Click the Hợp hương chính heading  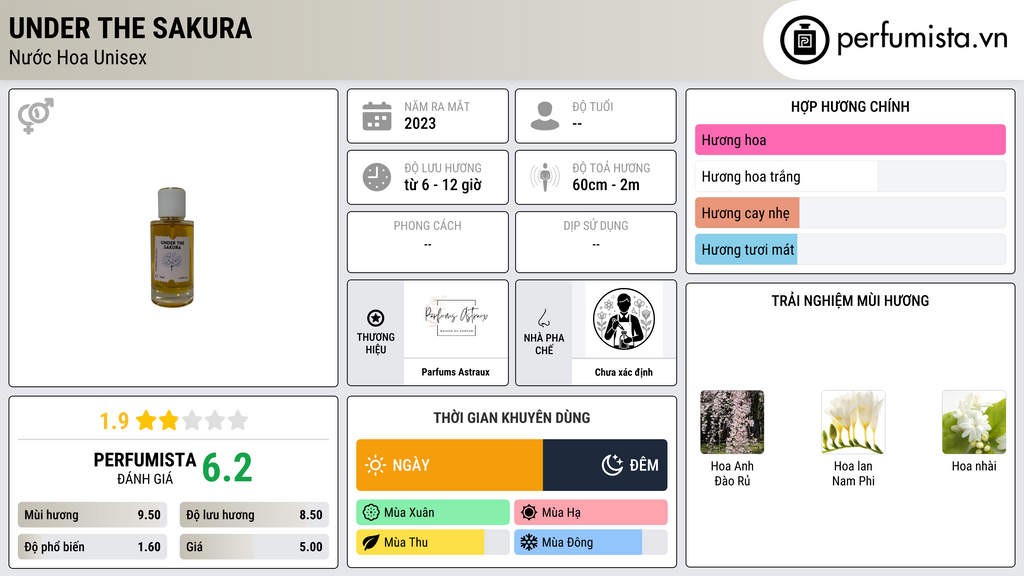click(850, 106)
